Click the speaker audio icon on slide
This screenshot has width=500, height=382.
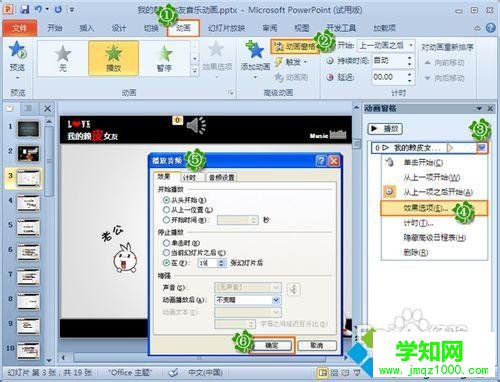click(196, 126)
